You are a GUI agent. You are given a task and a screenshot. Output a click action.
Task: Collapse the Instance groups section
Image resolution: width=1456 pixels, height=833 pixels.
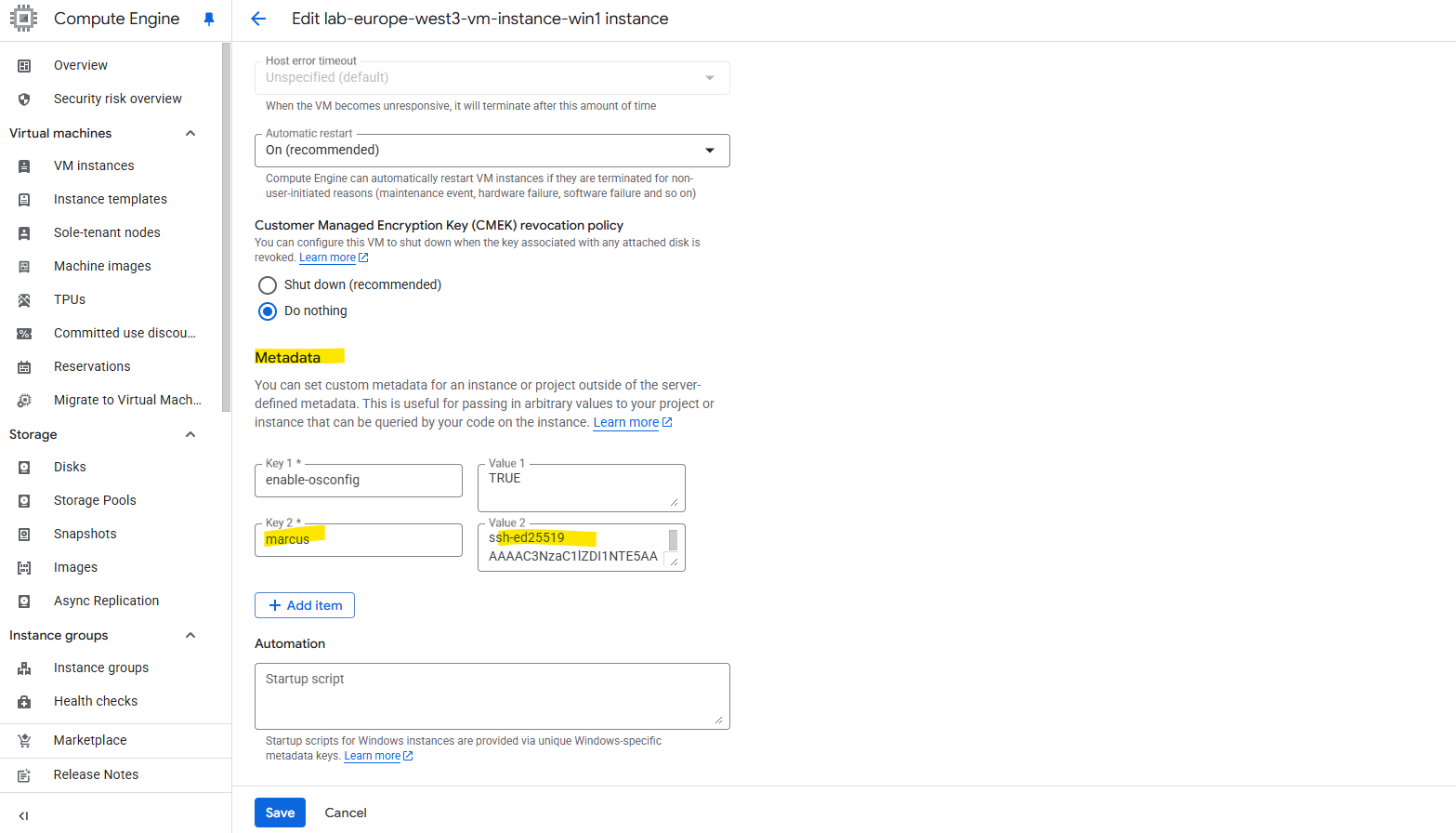coord(190,635)
